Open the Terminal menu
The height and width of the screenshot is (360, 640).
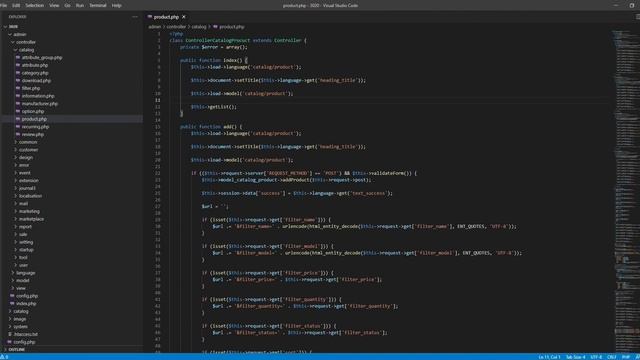click(98, 6)
